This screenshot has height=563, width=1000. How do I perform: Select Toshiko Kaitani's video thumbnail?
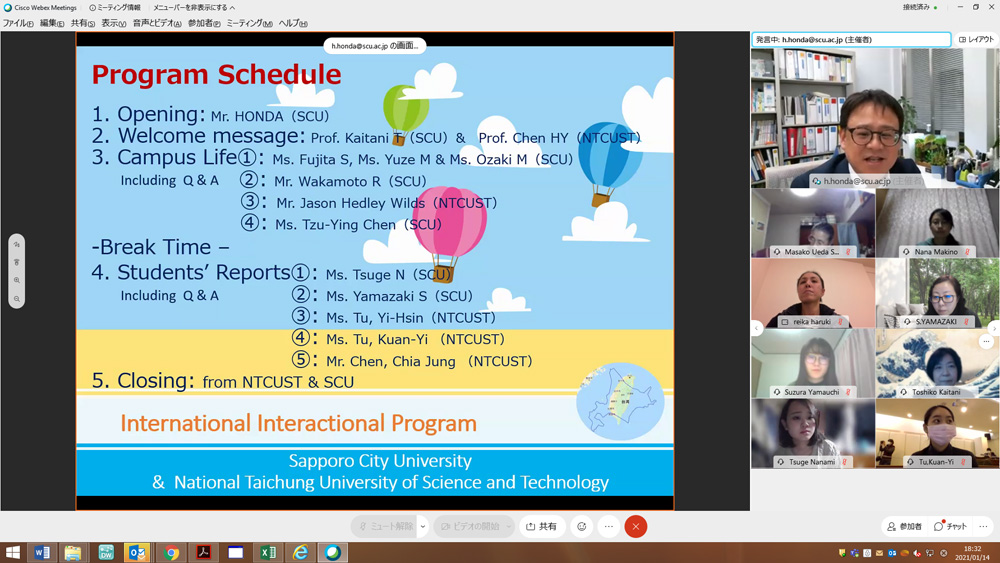[938, 363]
